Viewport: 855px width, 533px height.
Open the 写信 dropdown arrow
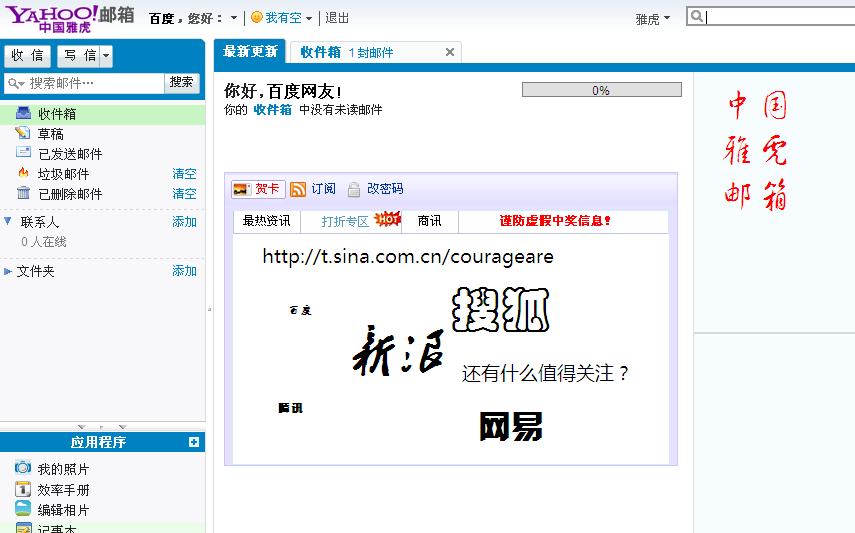coord(107,56)
